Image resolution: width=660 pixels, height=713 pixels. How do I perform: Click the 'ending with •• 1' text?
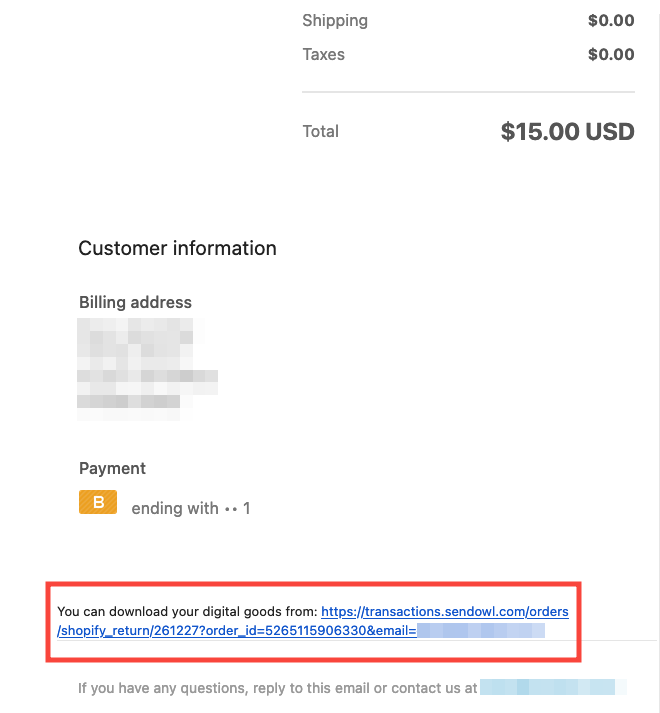[x=191, y=508]
